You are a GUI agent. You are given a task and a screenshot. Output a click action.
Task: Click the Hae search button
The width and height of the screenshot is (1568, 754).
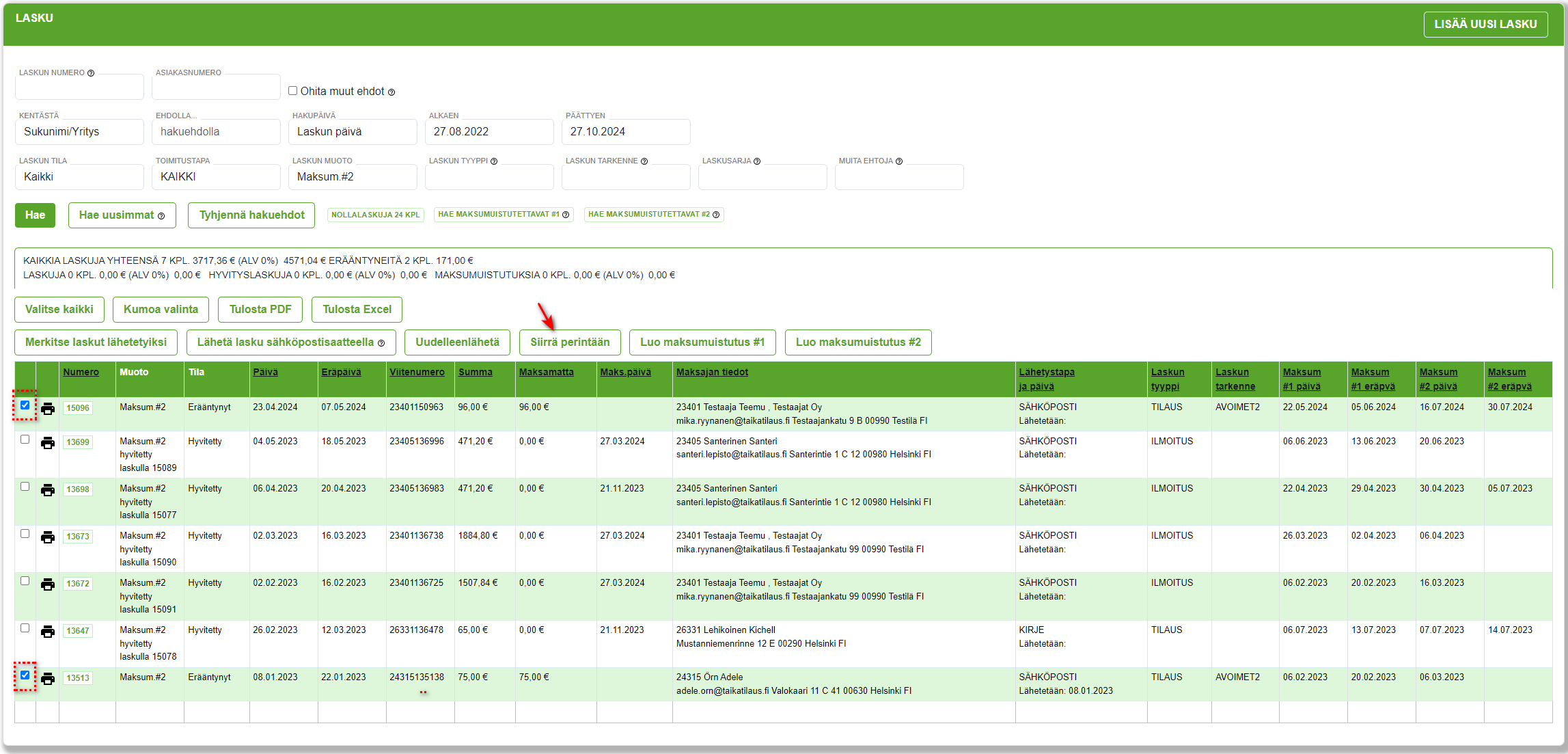point(35,215)
